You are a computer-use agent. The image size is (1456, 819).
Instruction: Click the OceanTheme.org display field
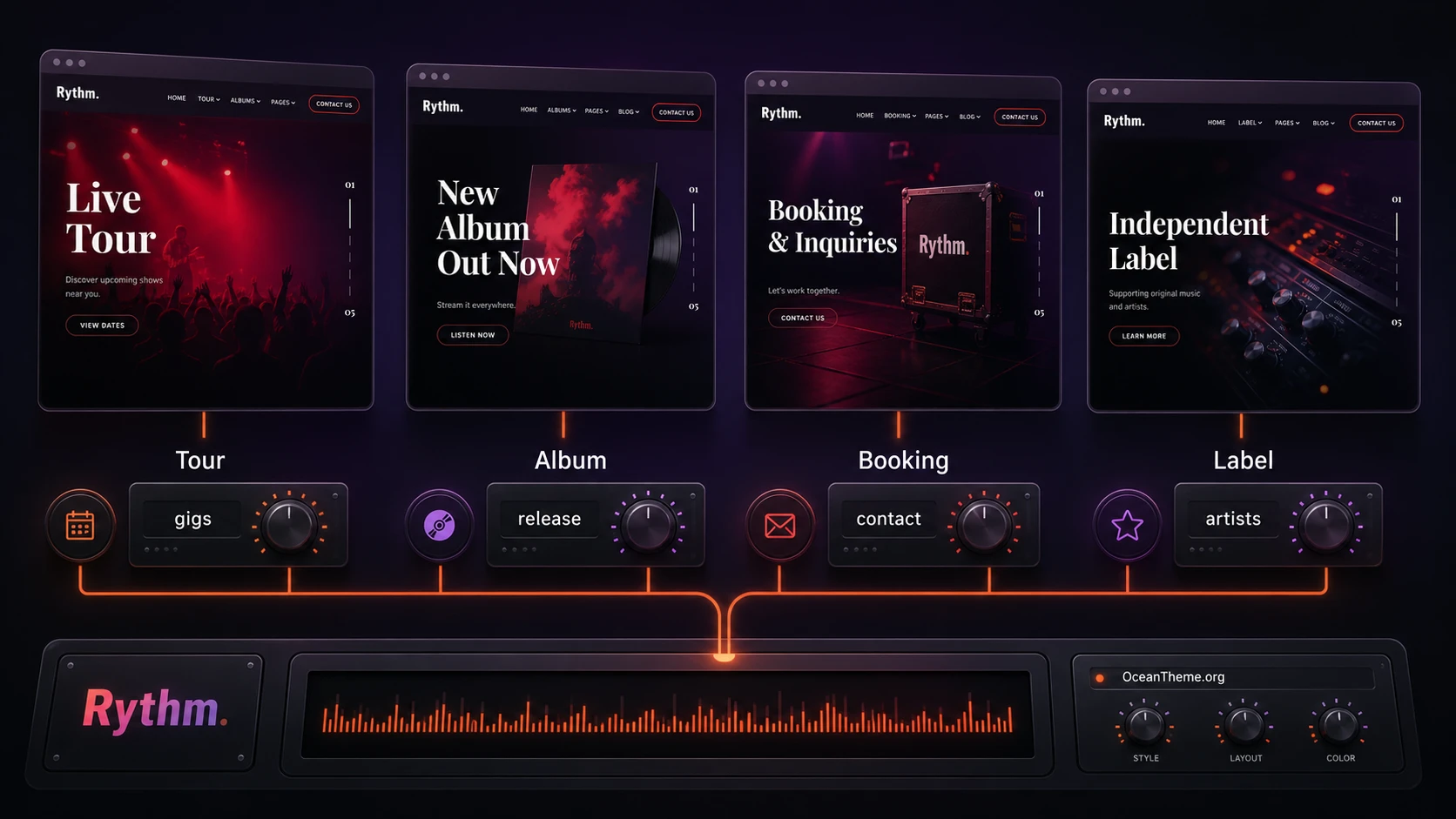coord(1231,677)
